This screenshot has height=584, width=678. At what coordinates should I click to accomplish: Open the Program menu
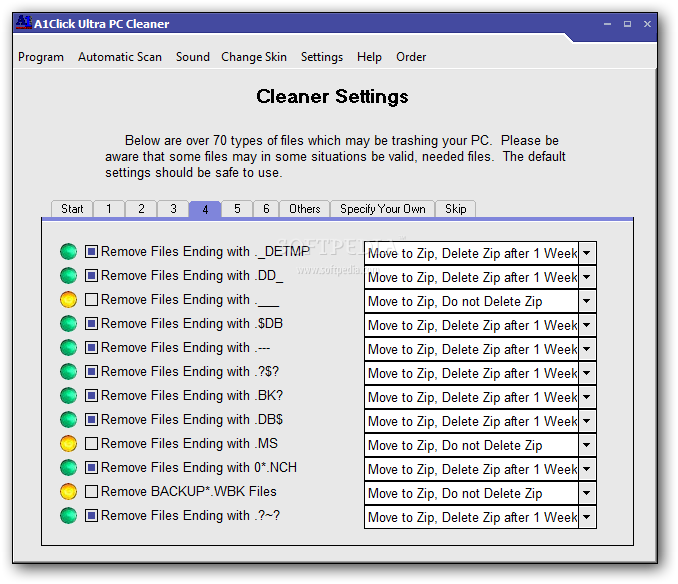point(41,57)
